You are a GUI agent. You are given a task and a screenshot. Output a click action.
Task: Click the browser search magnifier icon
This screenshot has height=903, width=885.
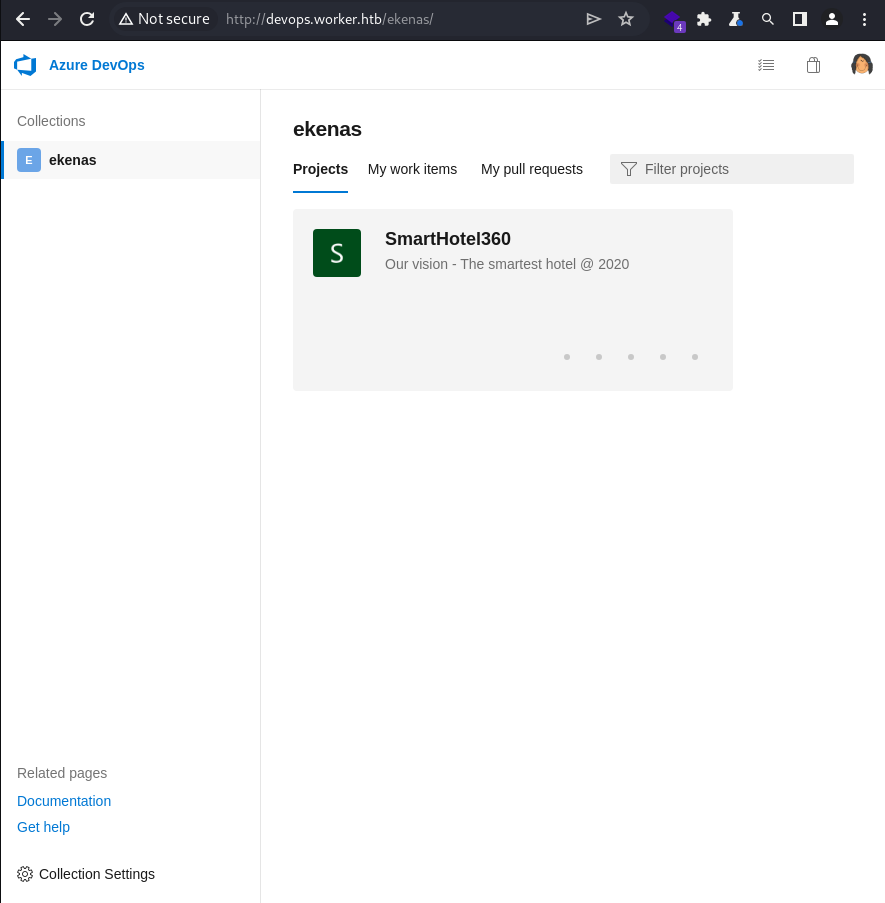768,20
